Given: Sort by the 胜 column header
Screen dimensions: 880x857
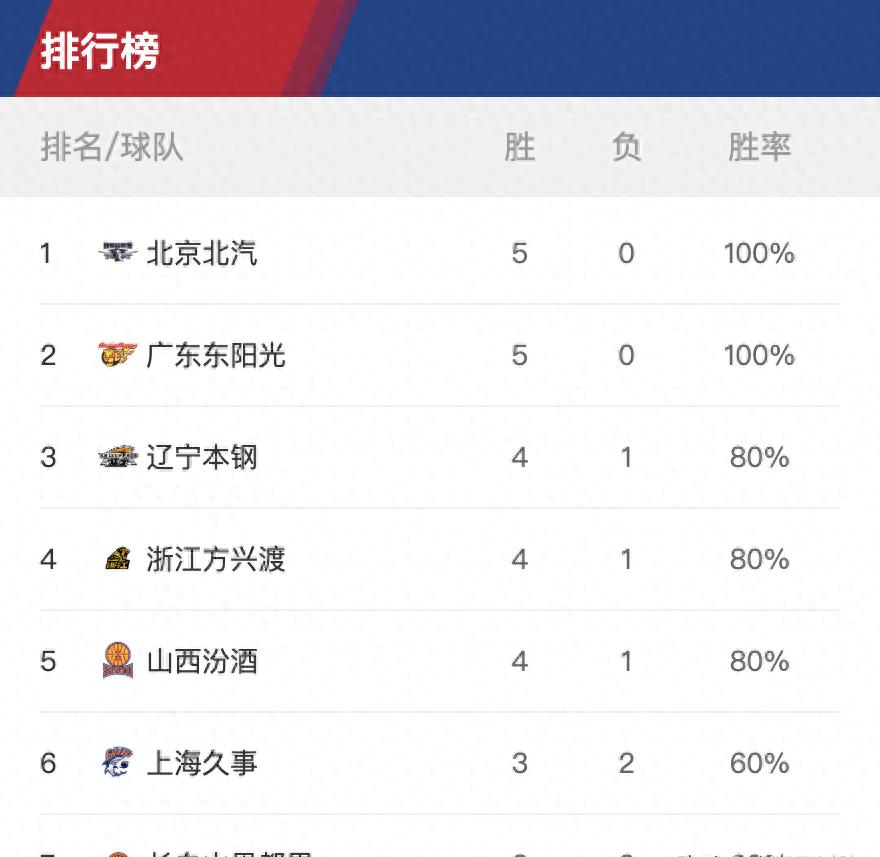Looking at the screenshot, I should (x=519, y=147).
